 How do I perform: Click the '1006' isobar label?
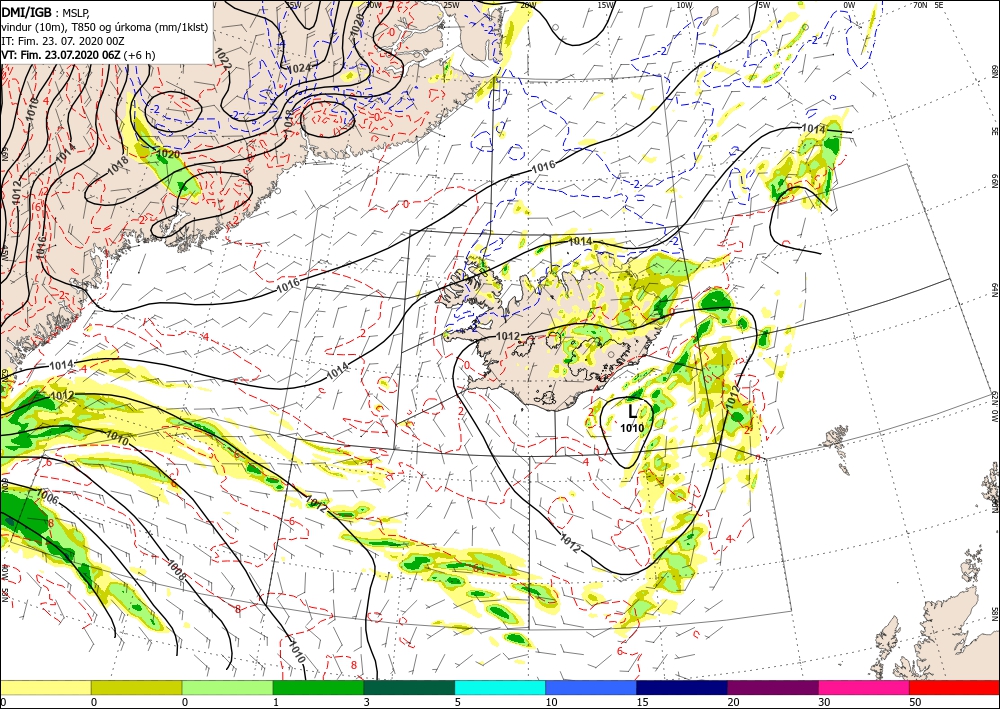(x=48, y=496)
